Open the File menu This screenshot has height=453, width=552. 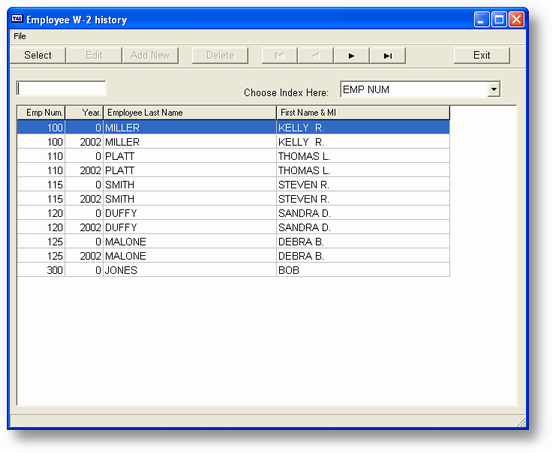[20, 36]
